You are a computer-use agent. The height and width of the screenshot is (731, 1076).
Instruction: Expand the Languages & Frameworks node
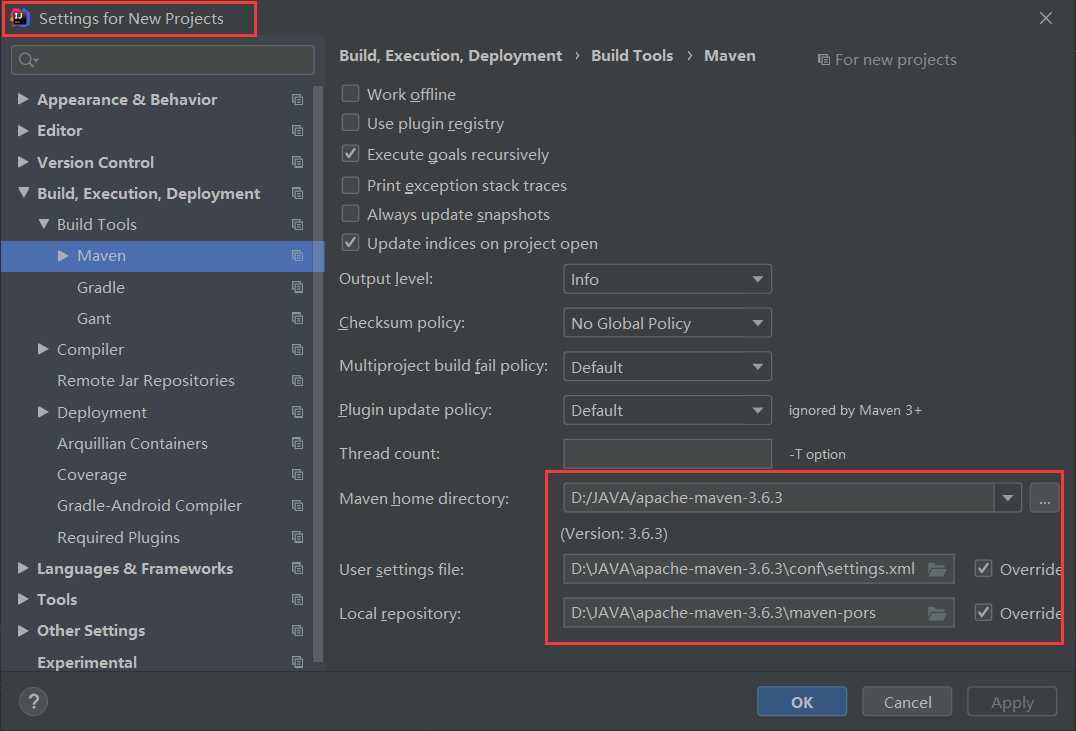(x=23, y=568)
